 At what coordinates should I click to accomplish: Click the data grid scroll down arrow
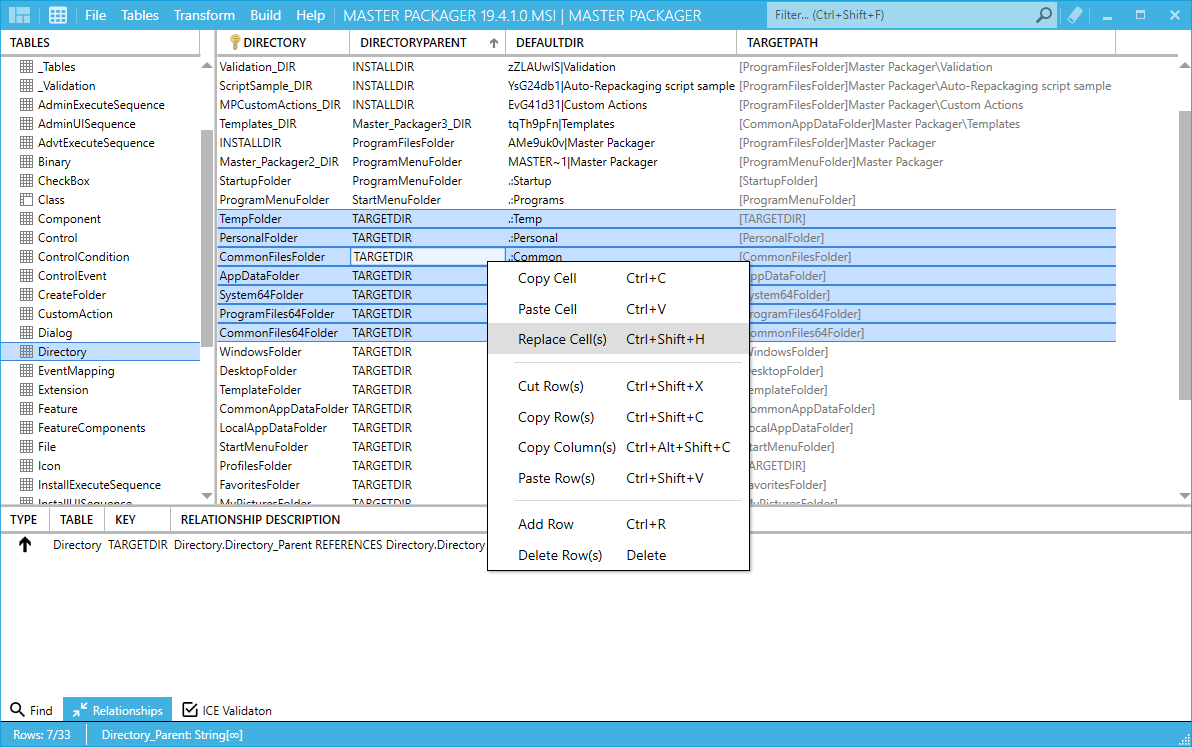(1184, 495)
